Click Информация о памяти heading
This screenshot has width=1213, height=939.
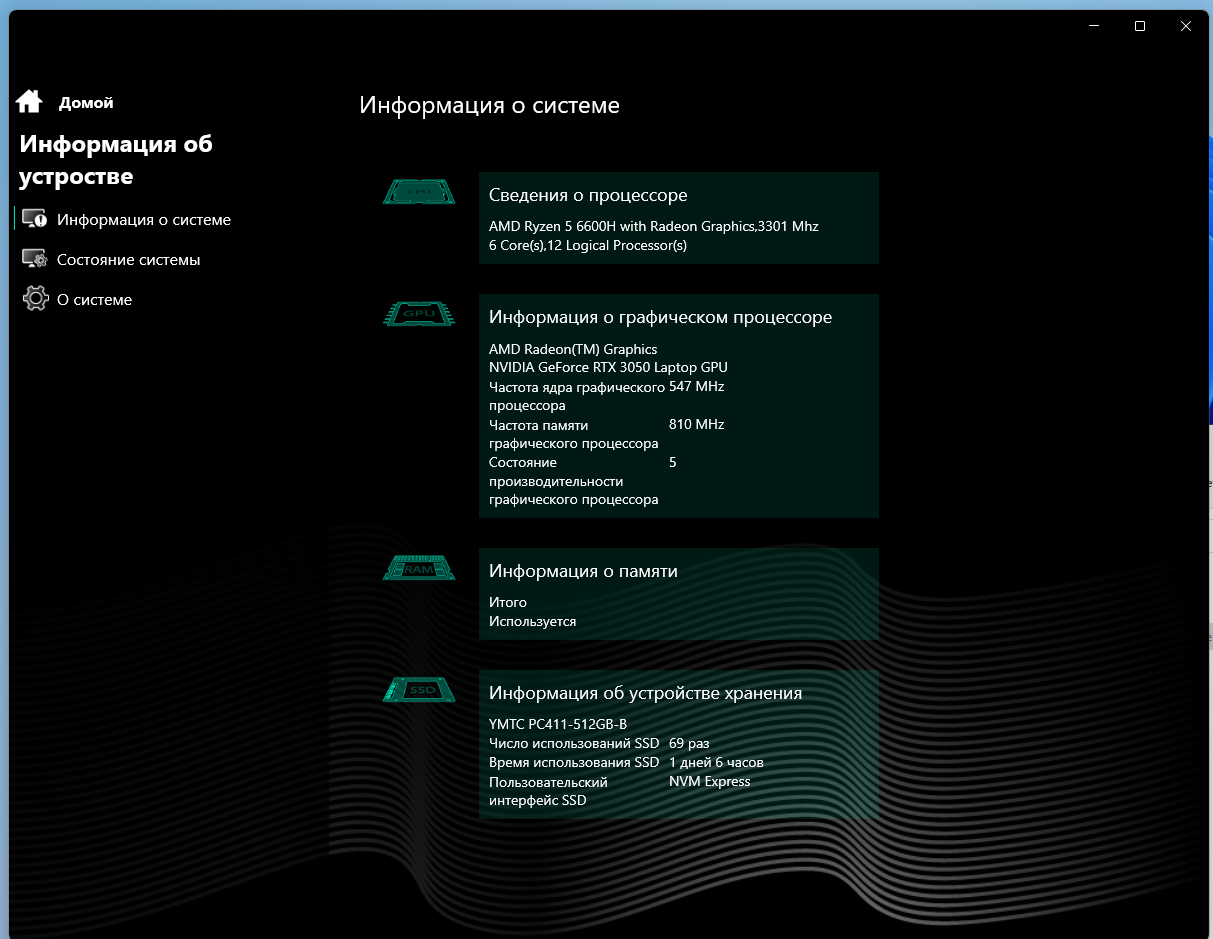click(583, 571)
